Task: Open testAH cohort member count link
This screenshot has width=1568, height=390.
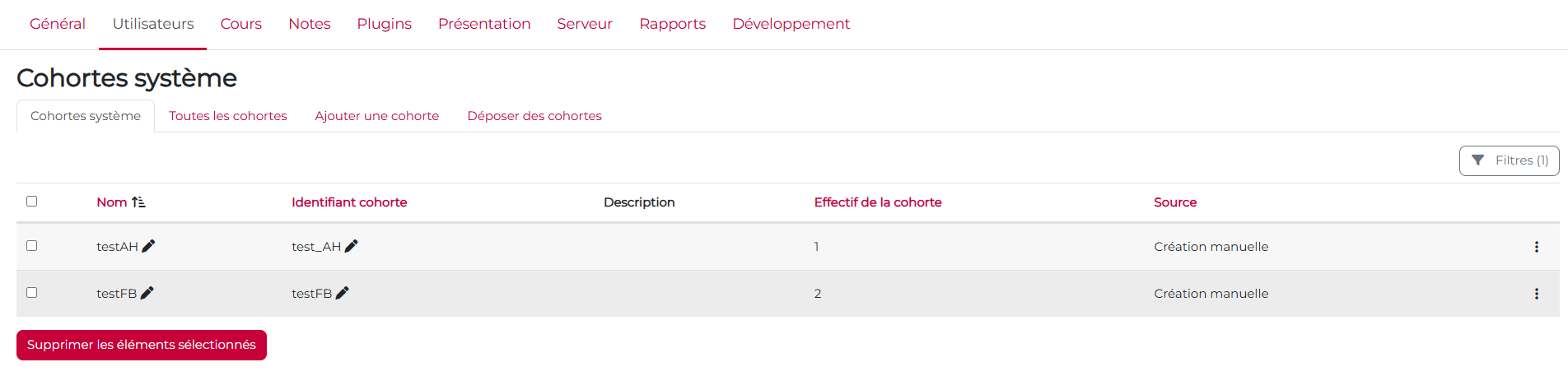Action: (x=816, y=247)
